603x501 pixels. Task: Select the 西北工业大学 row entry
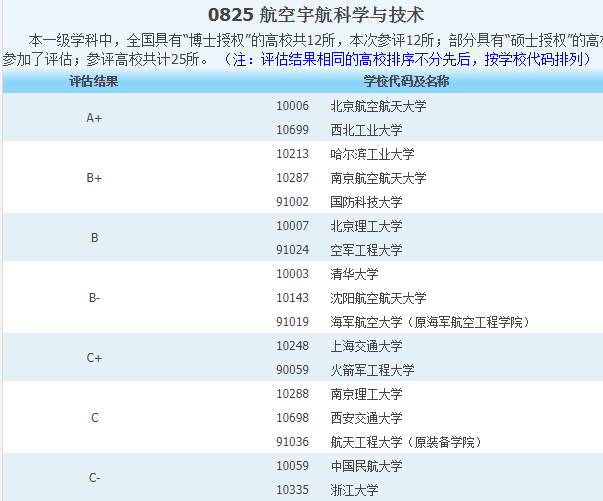365,130
